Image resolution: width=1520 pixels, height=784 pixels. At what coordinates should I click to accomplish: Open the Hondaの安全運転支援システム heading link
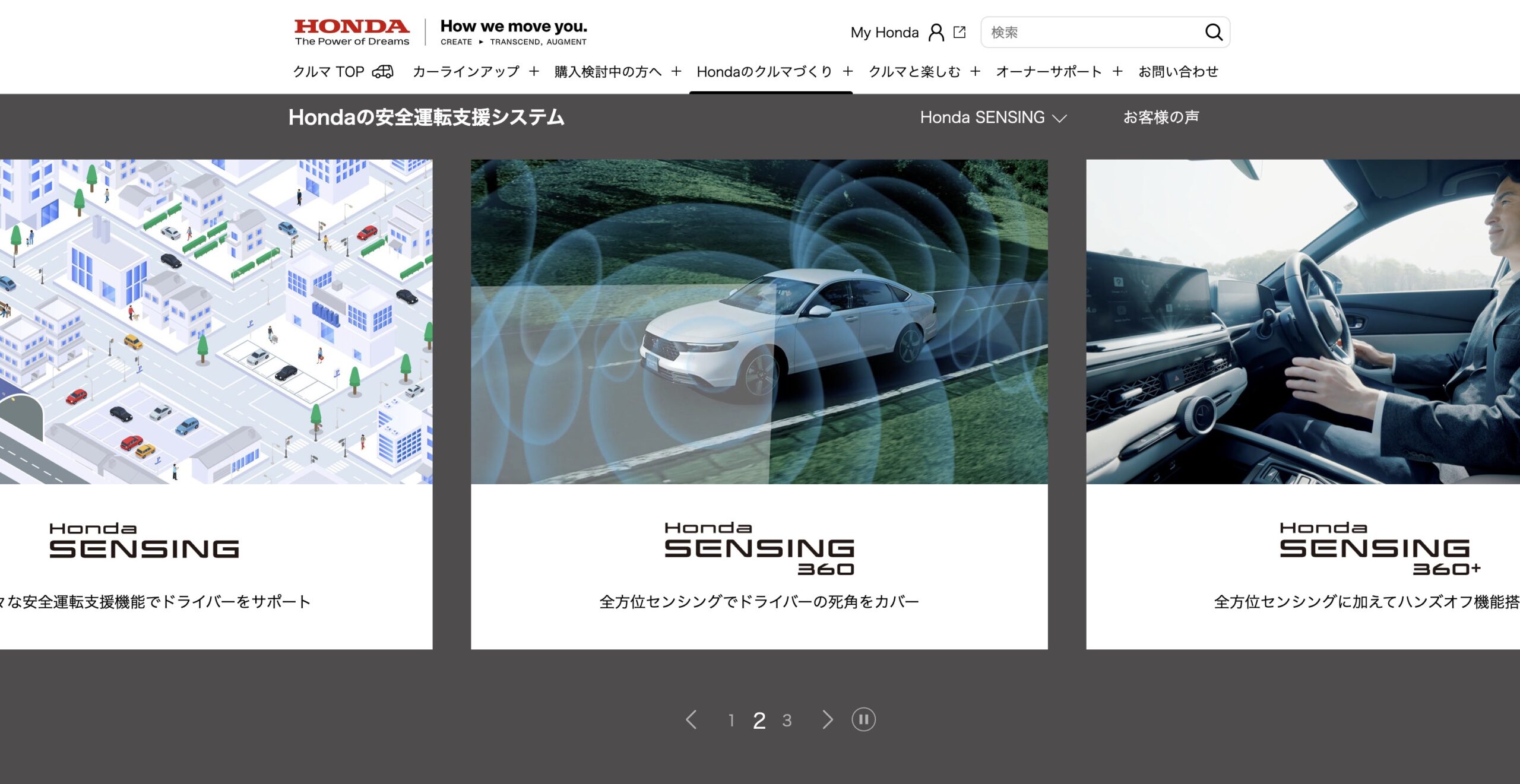pos(426,118)
